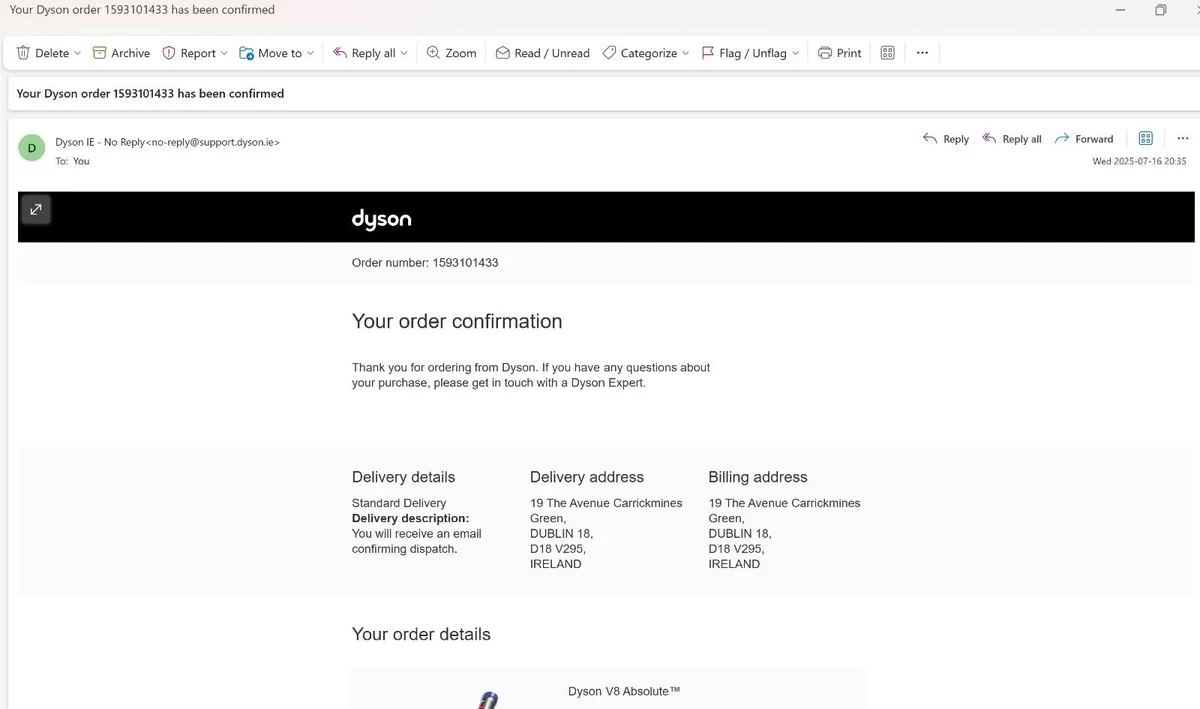Click the sender's green D avatar
This screenshot has width=1200, height=709.
pos(32,148)
